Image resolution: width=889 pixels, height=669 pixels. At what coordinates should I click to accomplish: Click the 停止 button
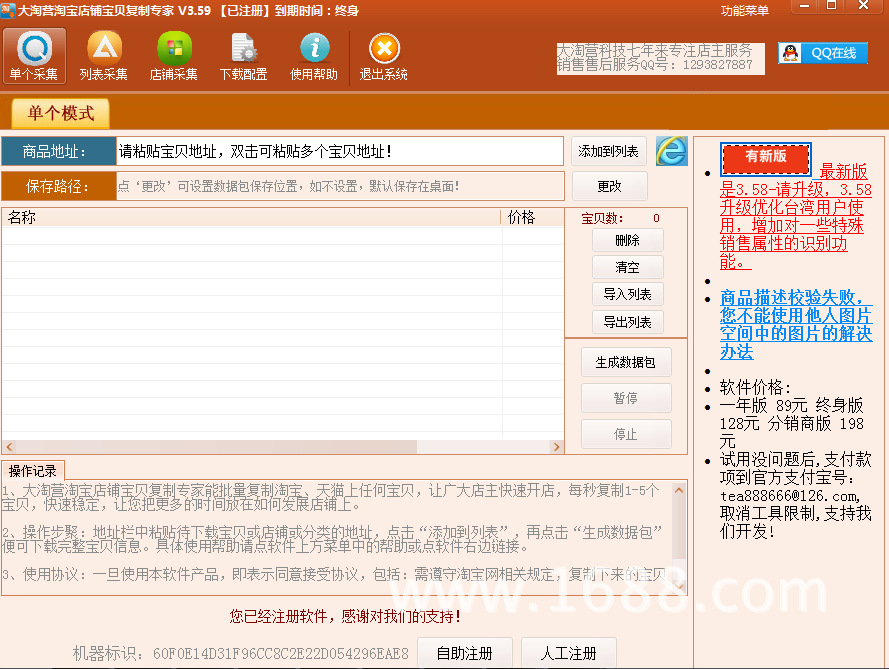point(626,434)
